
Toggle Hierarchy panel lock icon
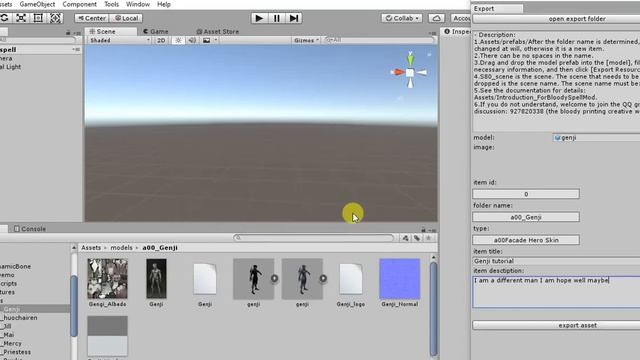[68, 32]
